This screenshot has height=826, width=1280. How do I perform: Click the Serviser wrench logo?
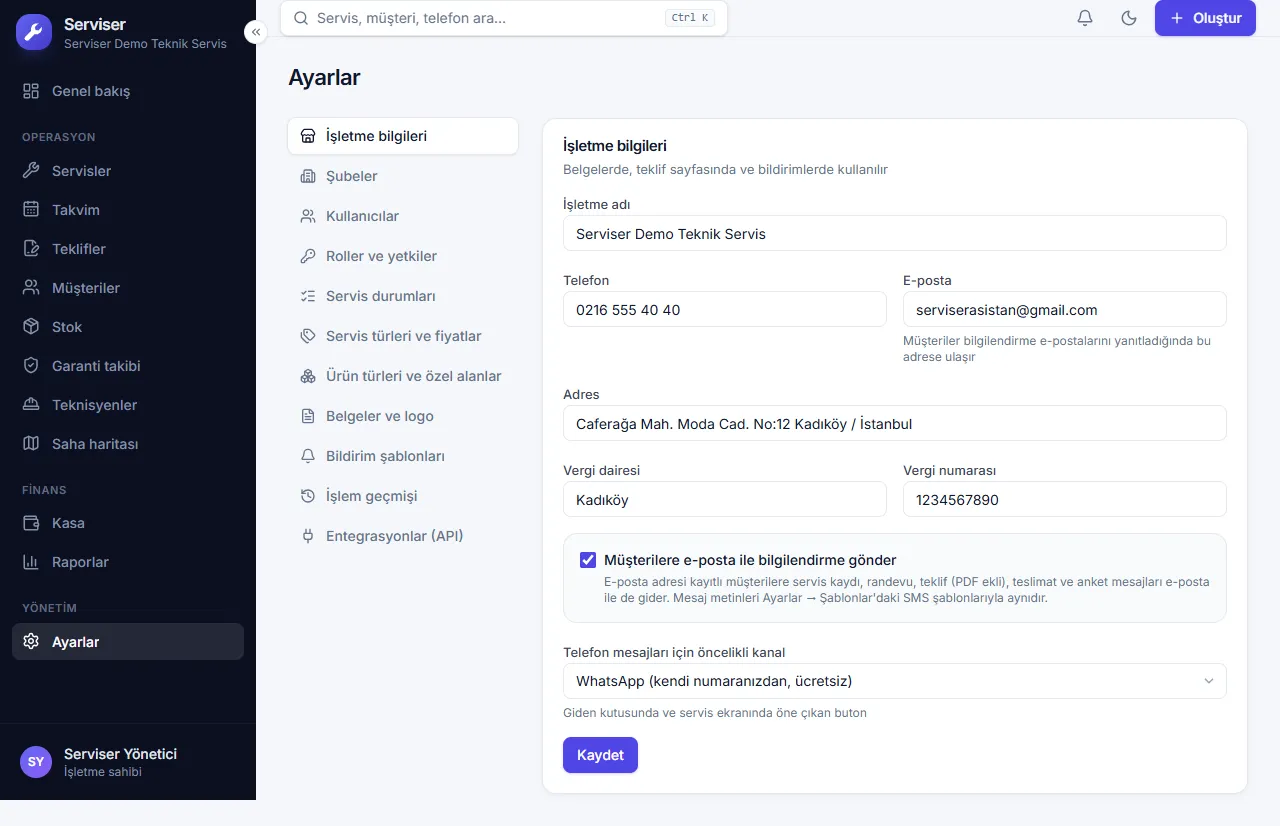(x=34, y=31)
